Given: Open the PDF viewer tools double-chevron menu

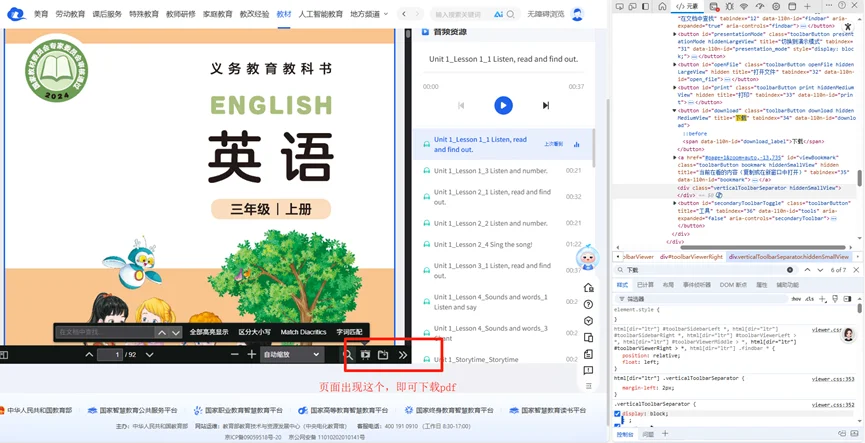Looking at the screenshot, I should (x=403, y=355).
